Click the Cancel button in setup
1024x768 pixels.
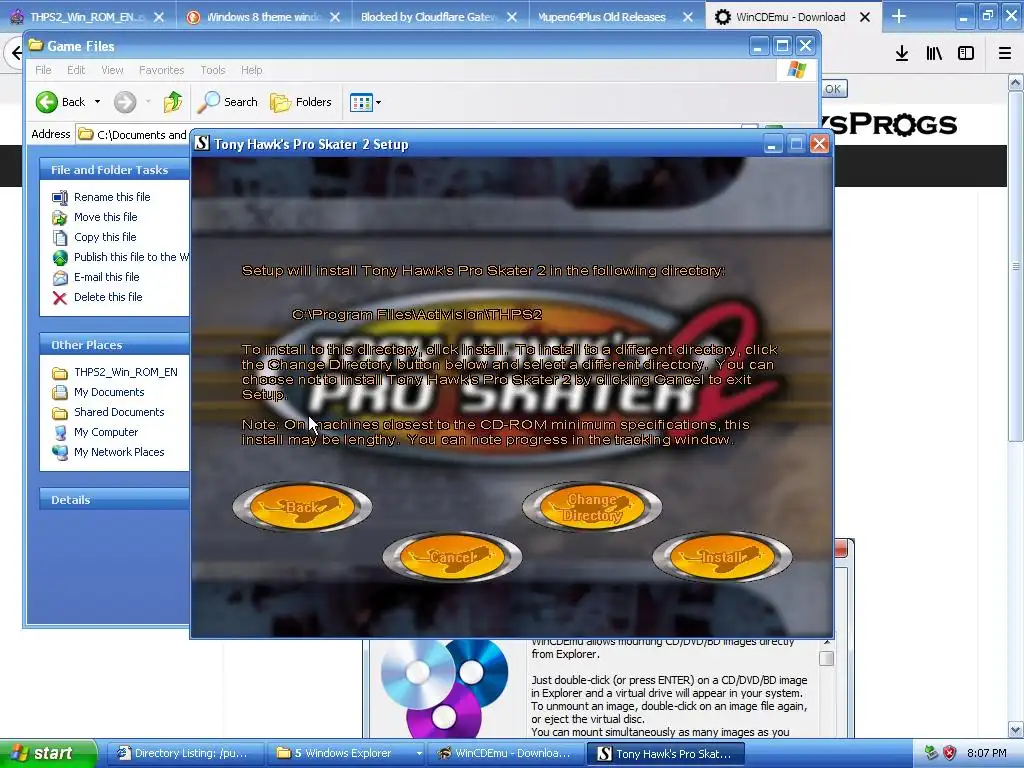tap(452, 556)
